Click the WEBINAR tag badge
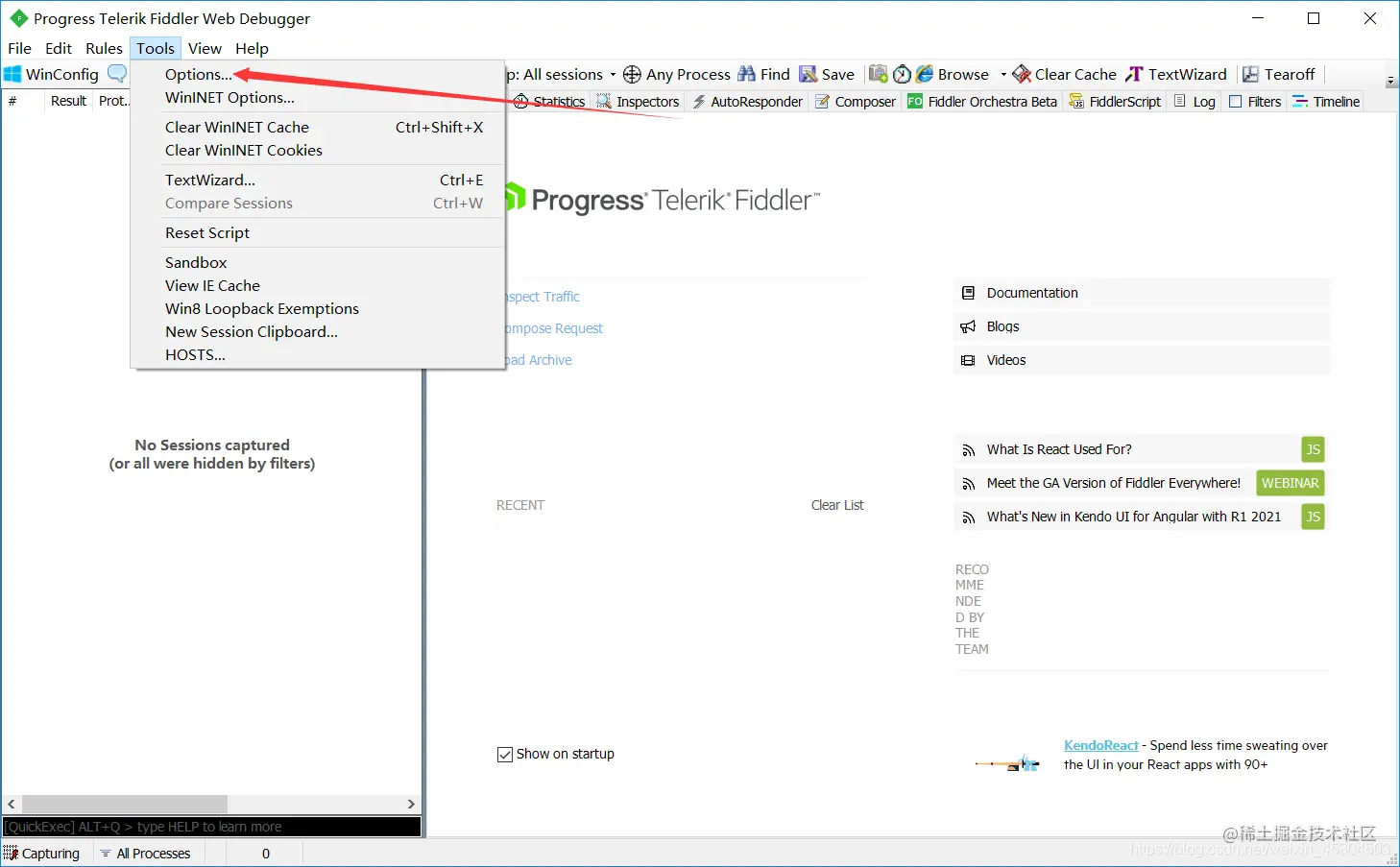The width and height of the screenshot is (1400, 867). (x=1290, y=483)
